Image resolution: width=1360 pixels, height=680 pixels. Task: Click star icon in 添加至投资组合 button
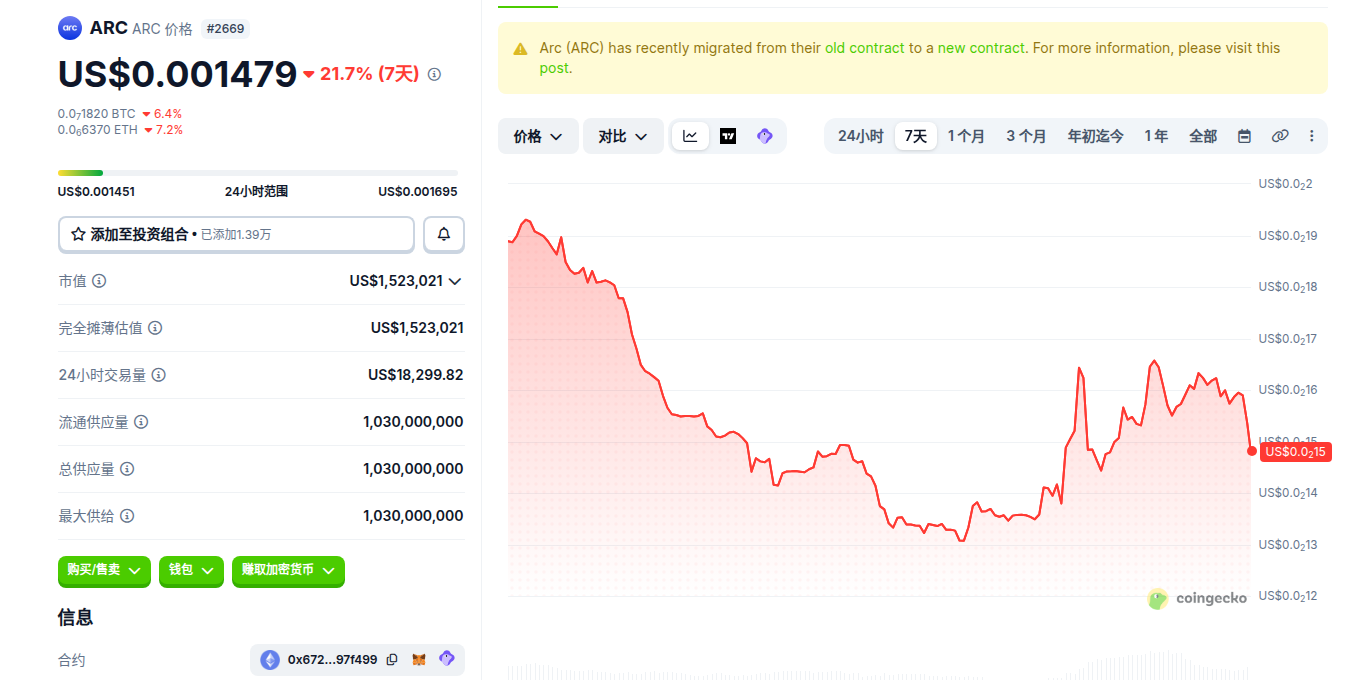click(x=78, y=234)
